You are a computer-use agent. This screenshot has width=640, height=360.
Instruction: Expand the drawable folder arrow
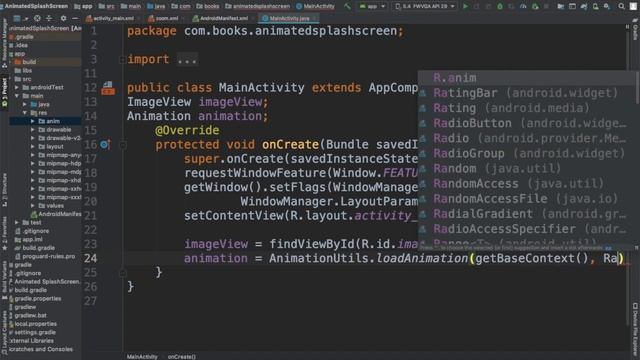(33, 130)
